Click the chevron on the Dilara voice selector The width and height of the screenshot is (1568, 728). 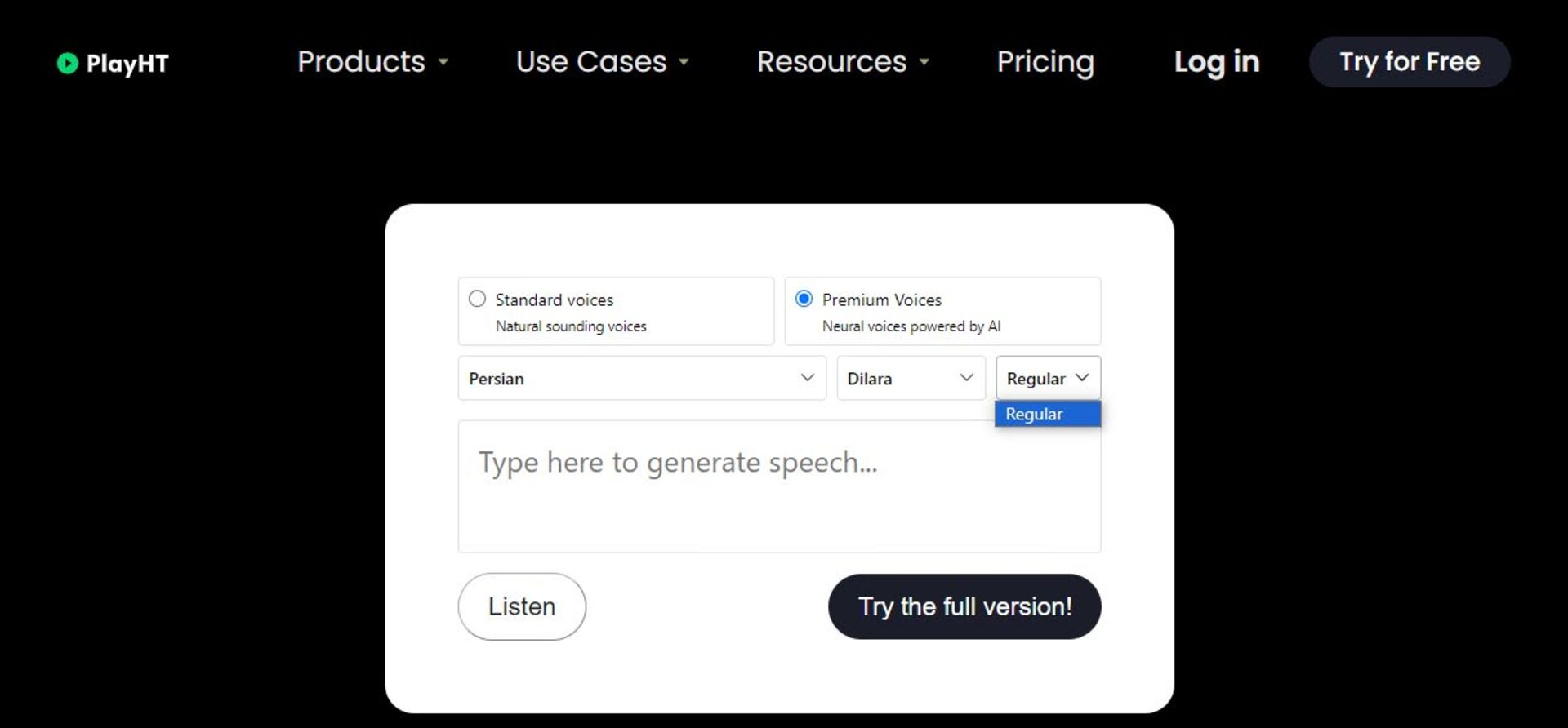(x=966, y=378)
